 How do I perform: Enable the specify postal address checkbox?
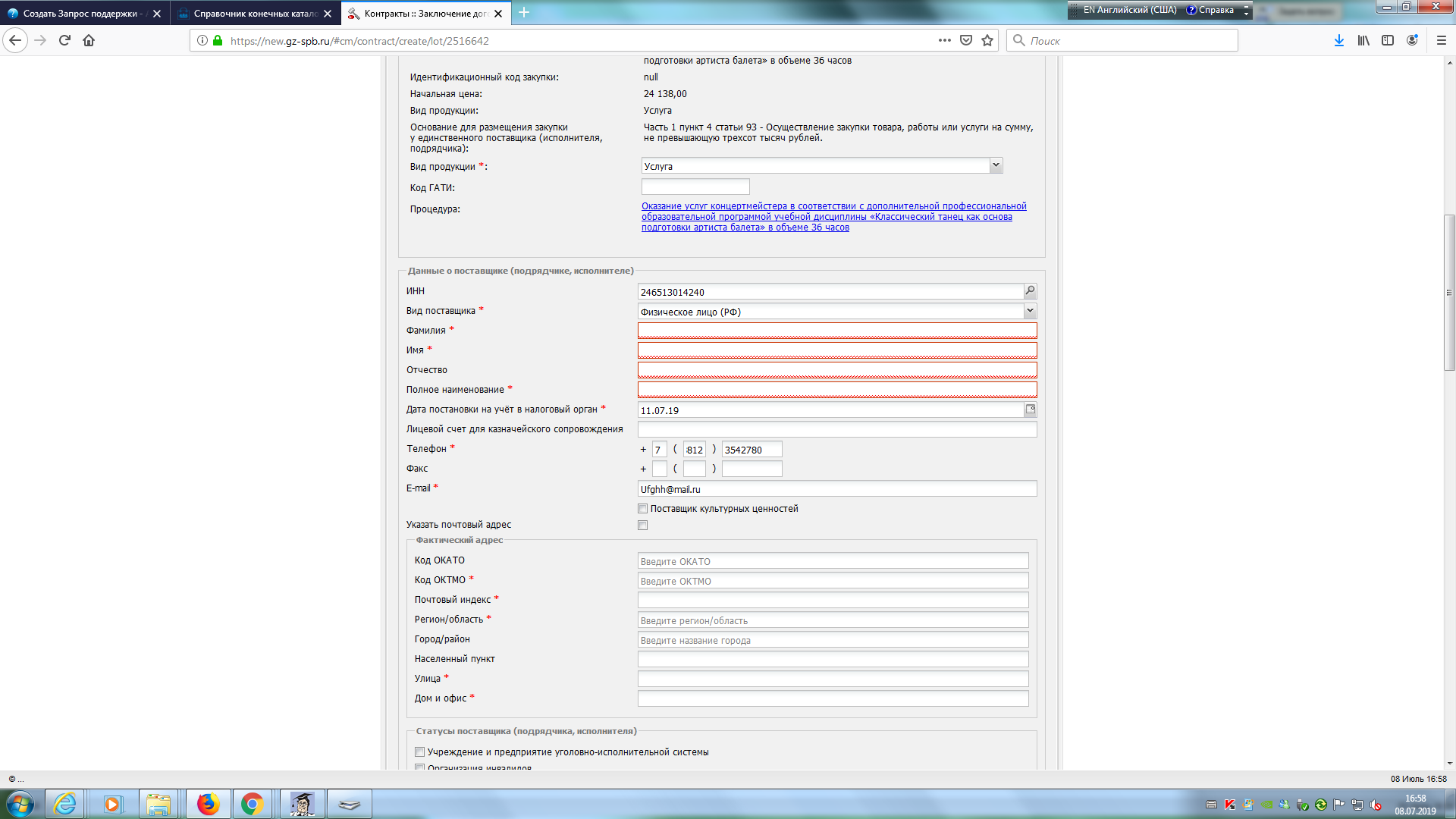point(643,526)
